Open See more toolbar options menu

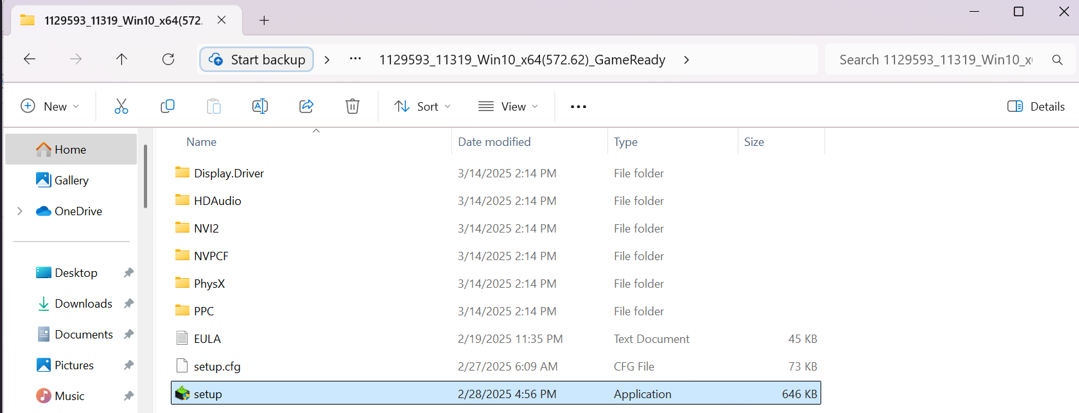[x=578, y=106]
